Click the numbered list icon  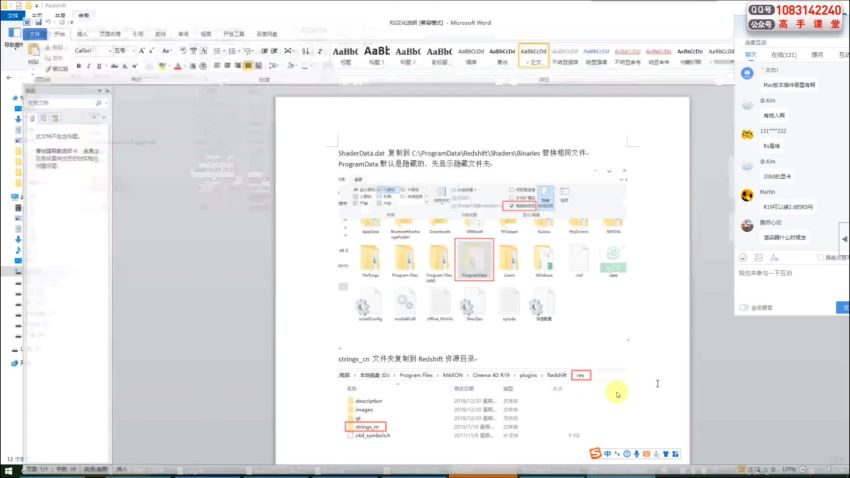pyautogui.click(x=233, y=50)
